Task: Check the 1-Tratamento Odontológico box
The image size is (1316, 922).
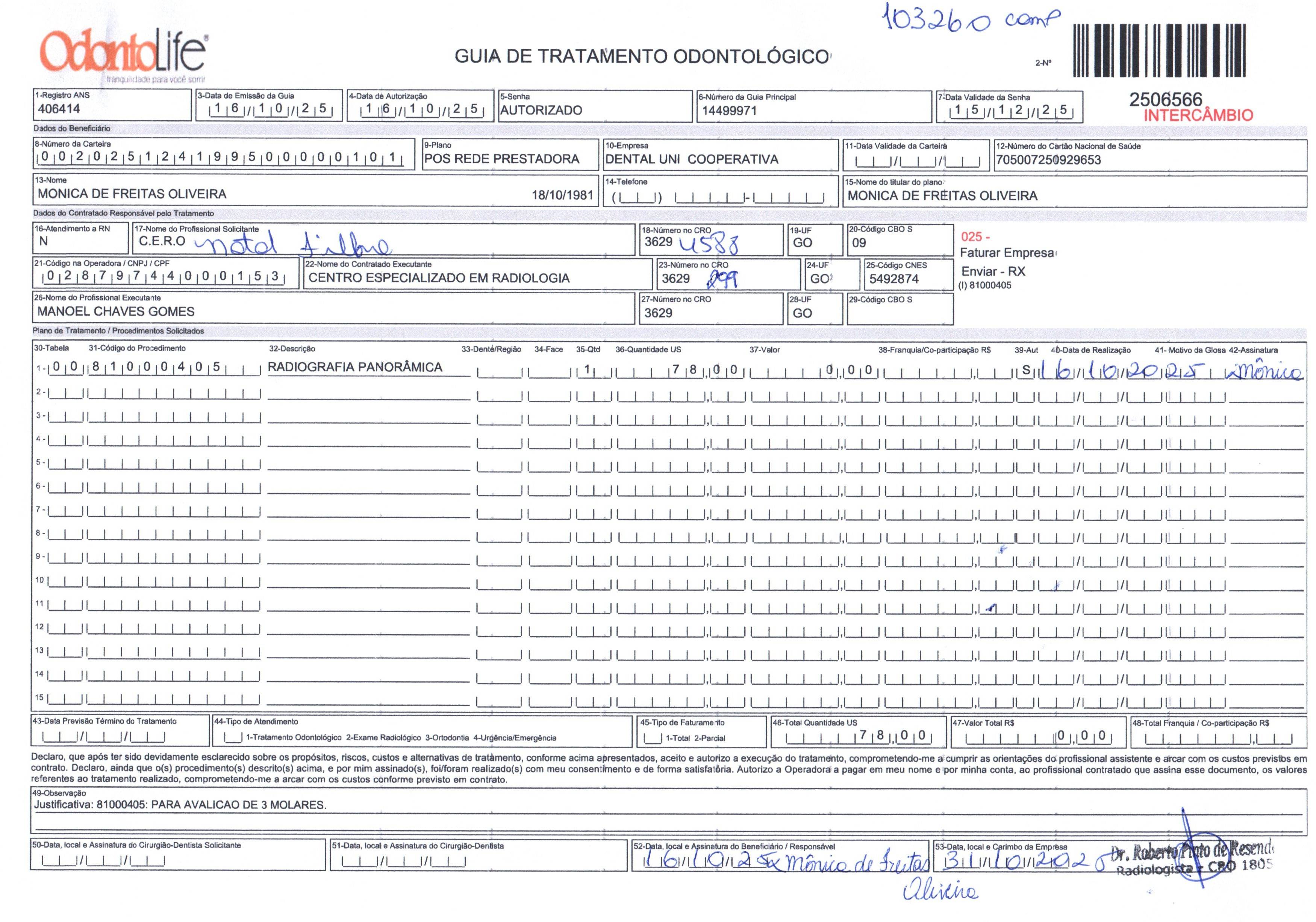Action: [x=233, y=737]
